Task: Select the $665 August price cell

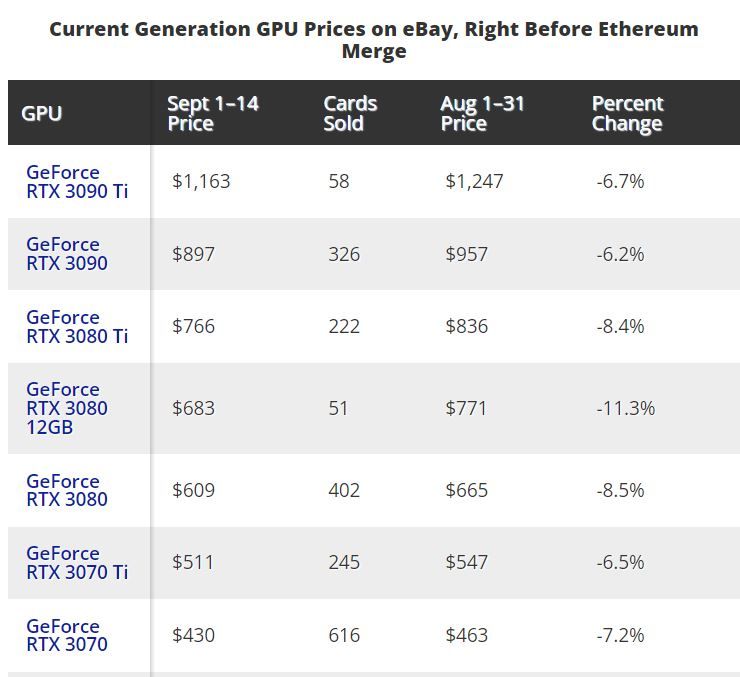Action: pos(466,490)
